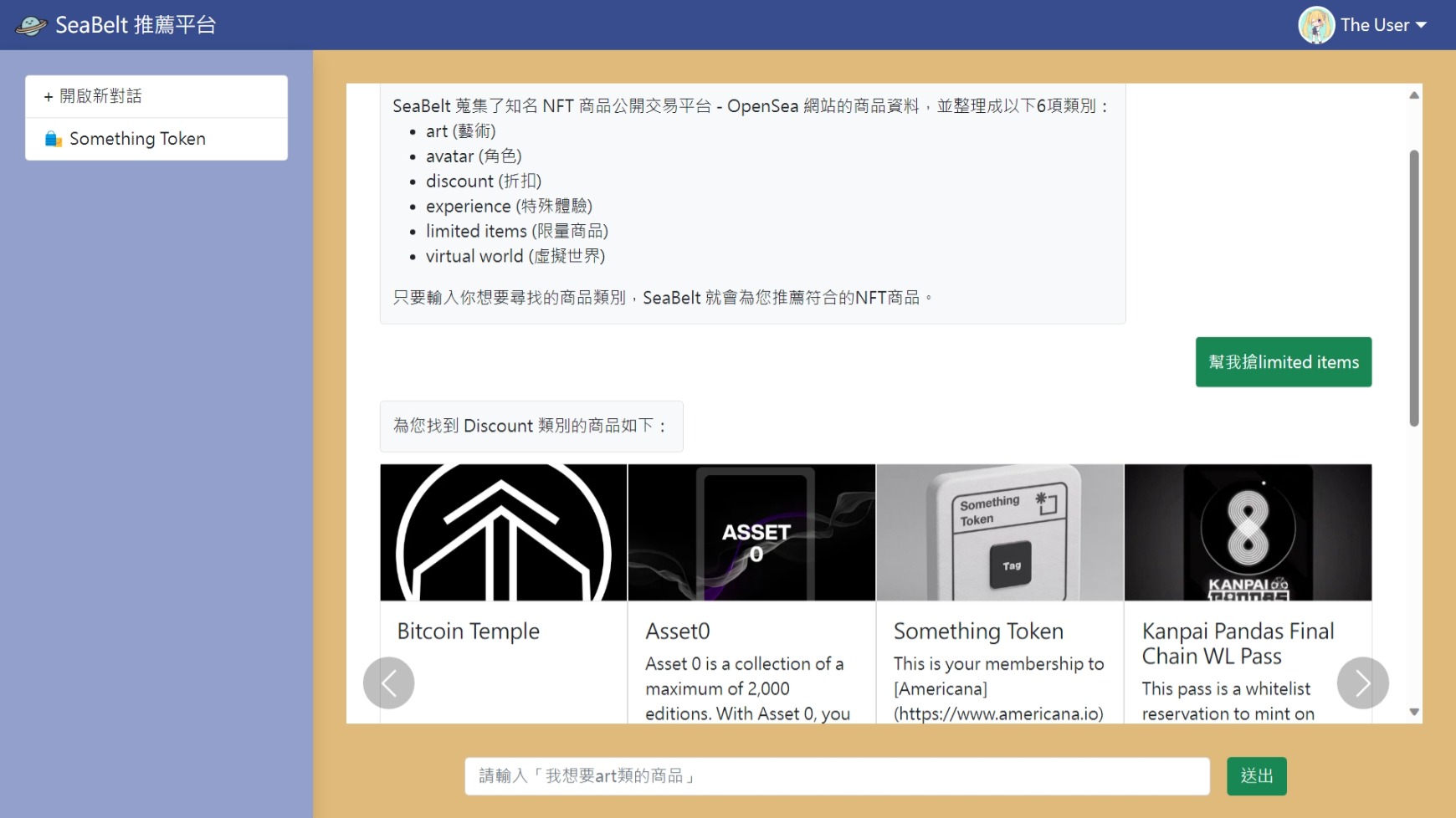Click the chat vertical scrollbar thumb

1414,288
